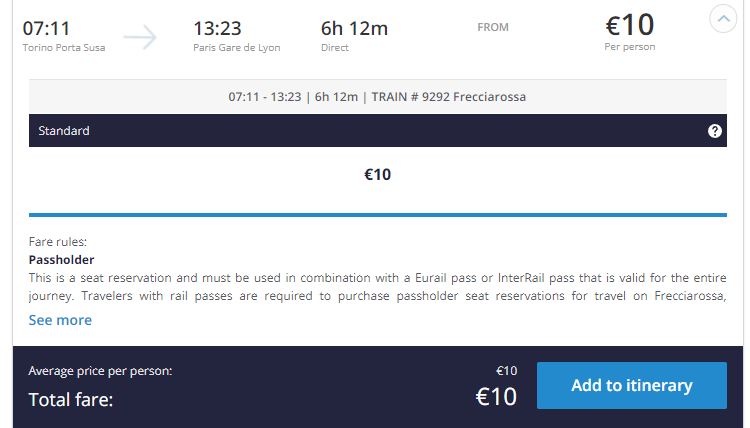Viewport: 750px width, 428px height.
Task: Click the €10 per person price
Action: pyautogui.click(x=630, y=25)
